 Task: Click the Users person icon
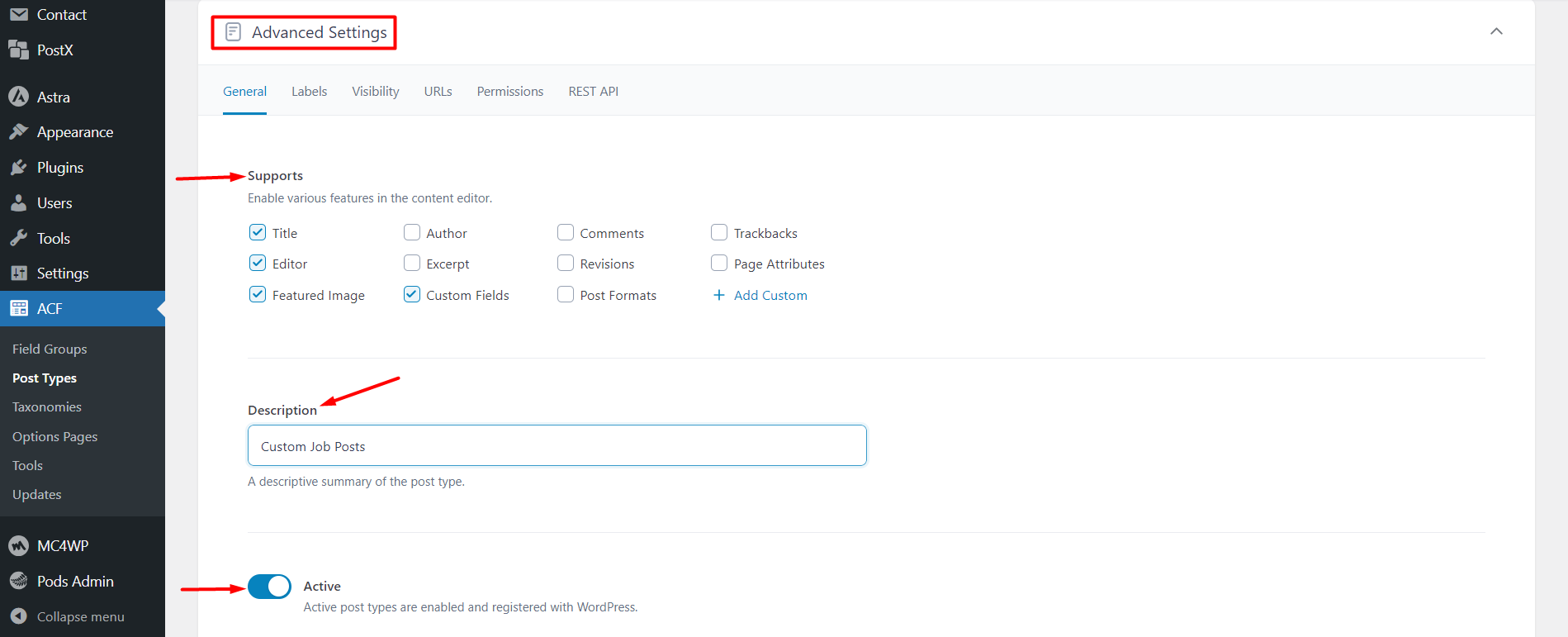point(18,202)
